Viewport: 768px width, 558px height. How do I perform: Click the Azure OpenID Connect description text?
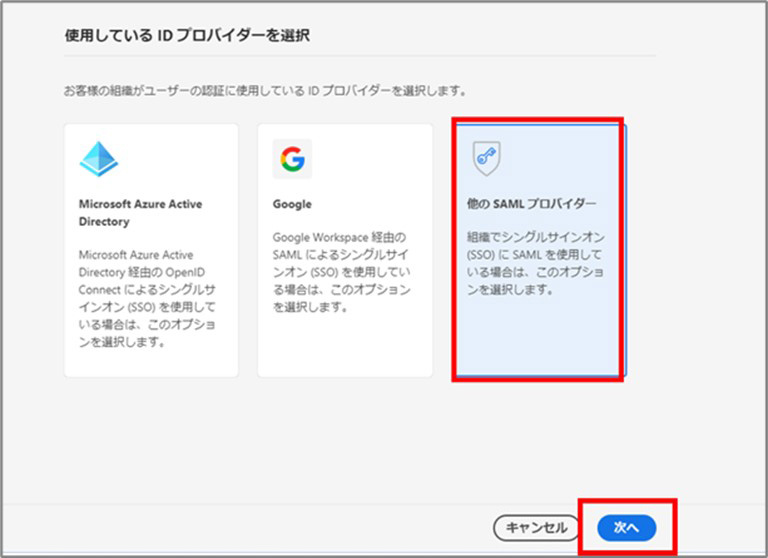coord(147,298)
